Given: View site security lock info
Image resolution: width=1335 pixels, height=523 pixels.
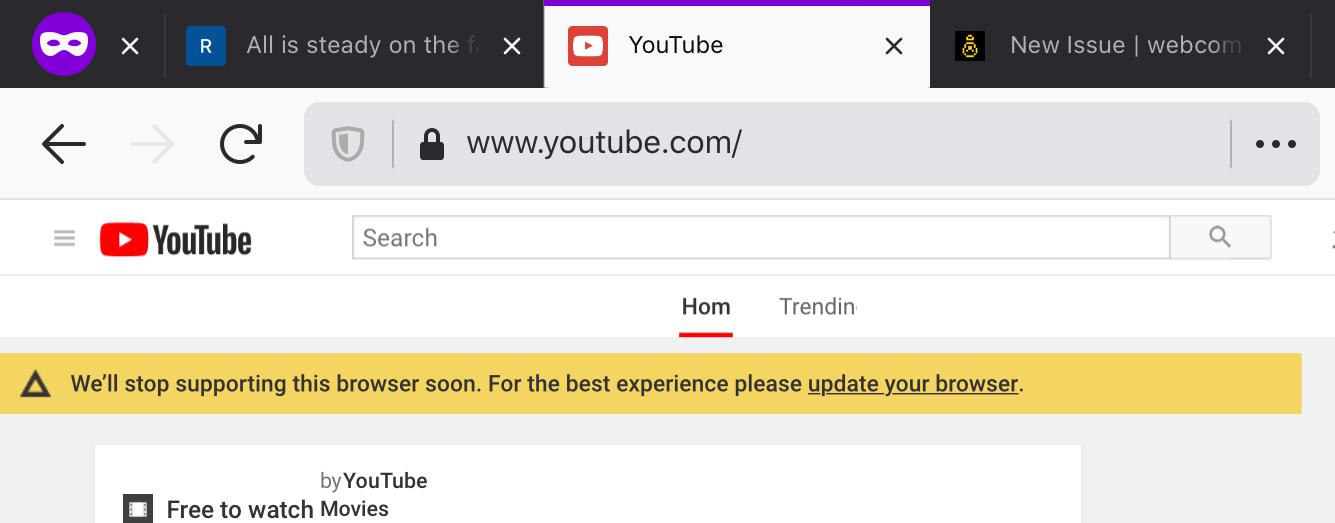Looking at the screenshot, I should coord(432,144).
